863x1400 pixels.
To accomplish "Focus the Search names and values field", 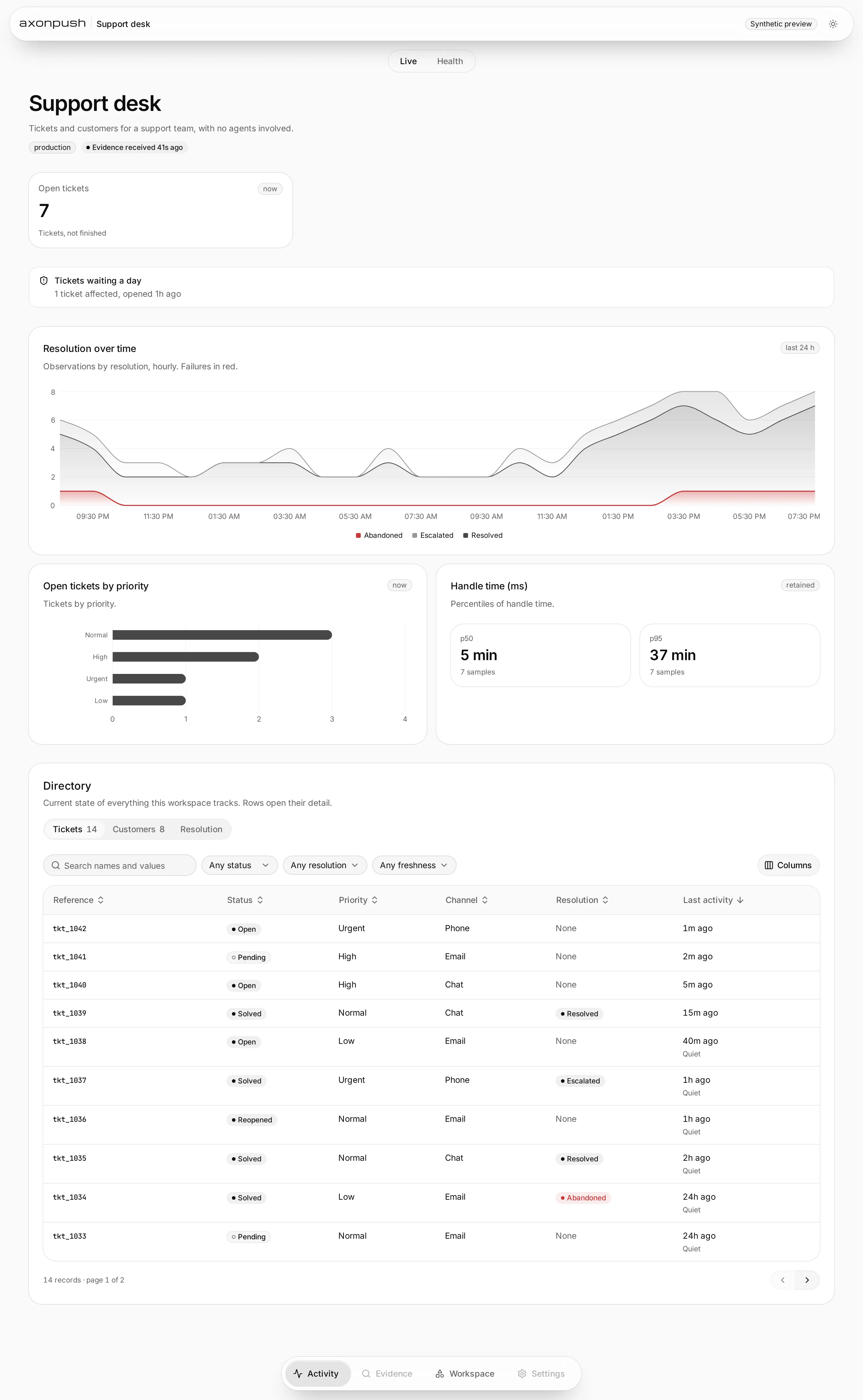I will [120, 865].
